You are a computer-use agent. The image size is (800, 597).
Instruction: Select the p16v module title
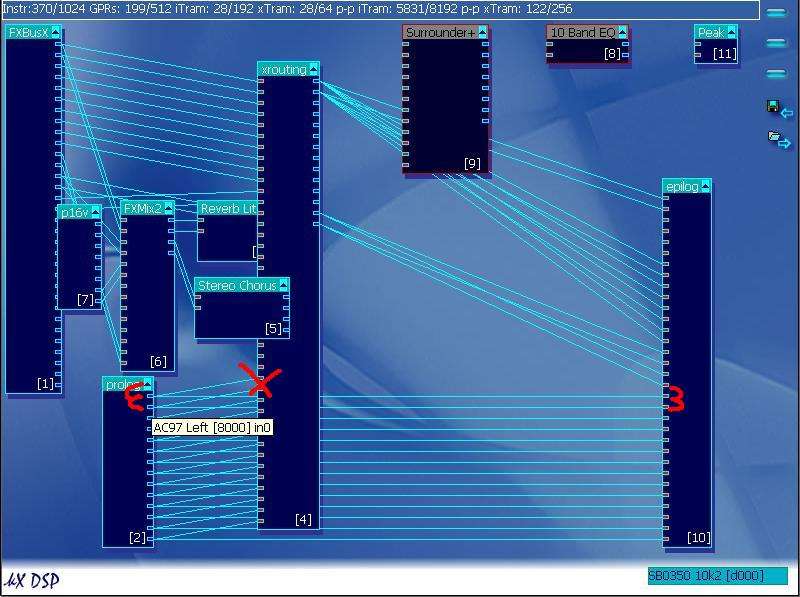click(x=74, y=212)
